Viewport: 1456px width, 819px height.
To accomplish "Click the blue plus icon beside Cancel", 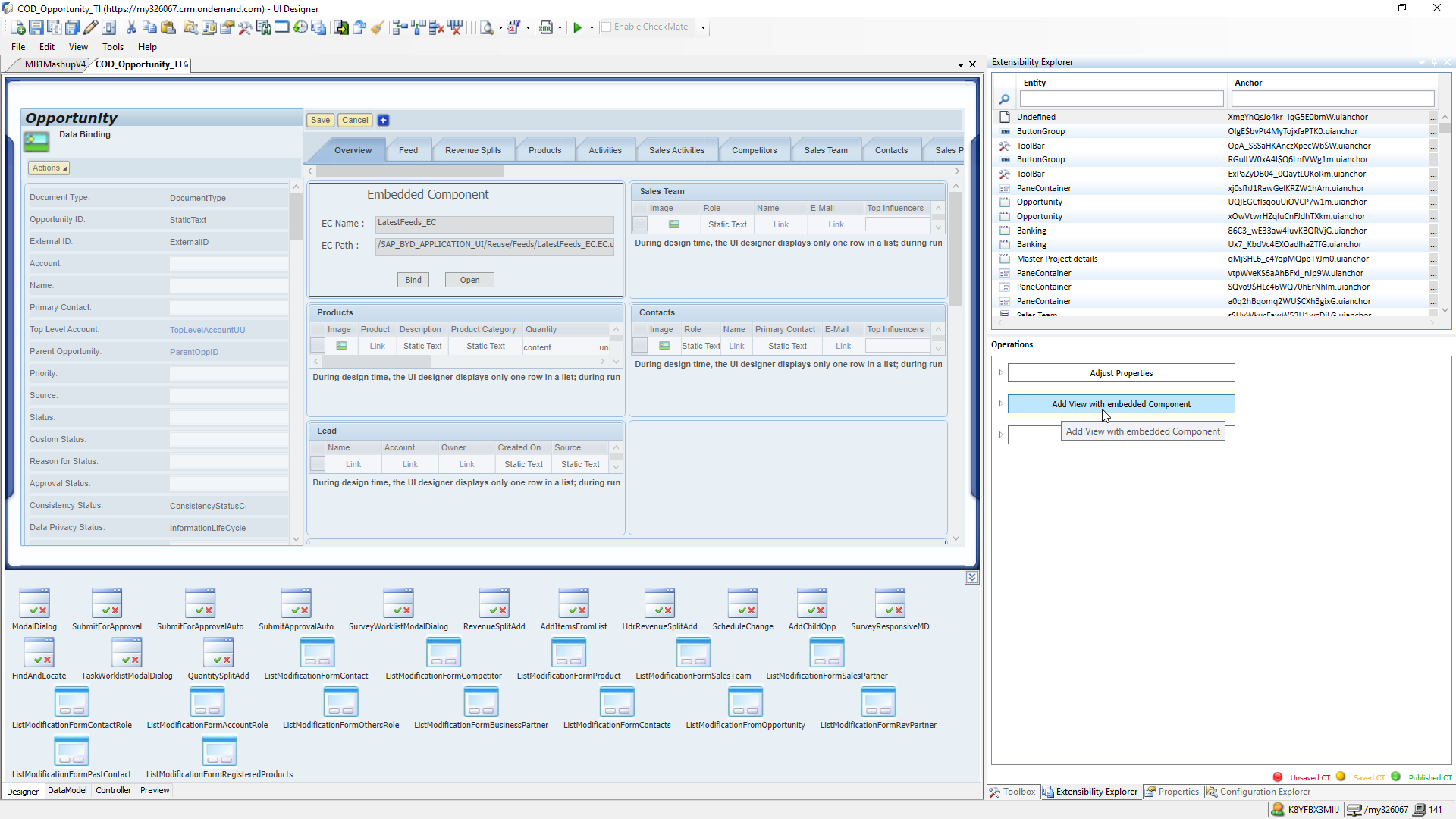I will coord(383,120).
